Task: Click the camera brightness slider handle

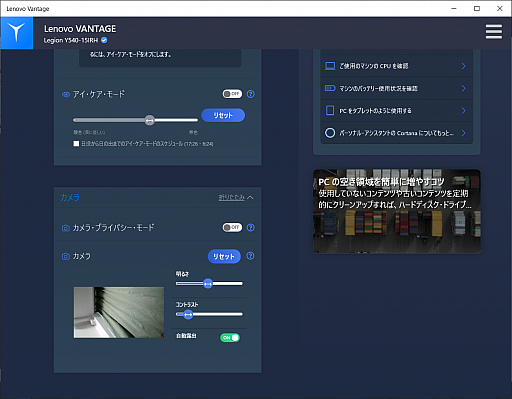Action: tap(208, 284)
